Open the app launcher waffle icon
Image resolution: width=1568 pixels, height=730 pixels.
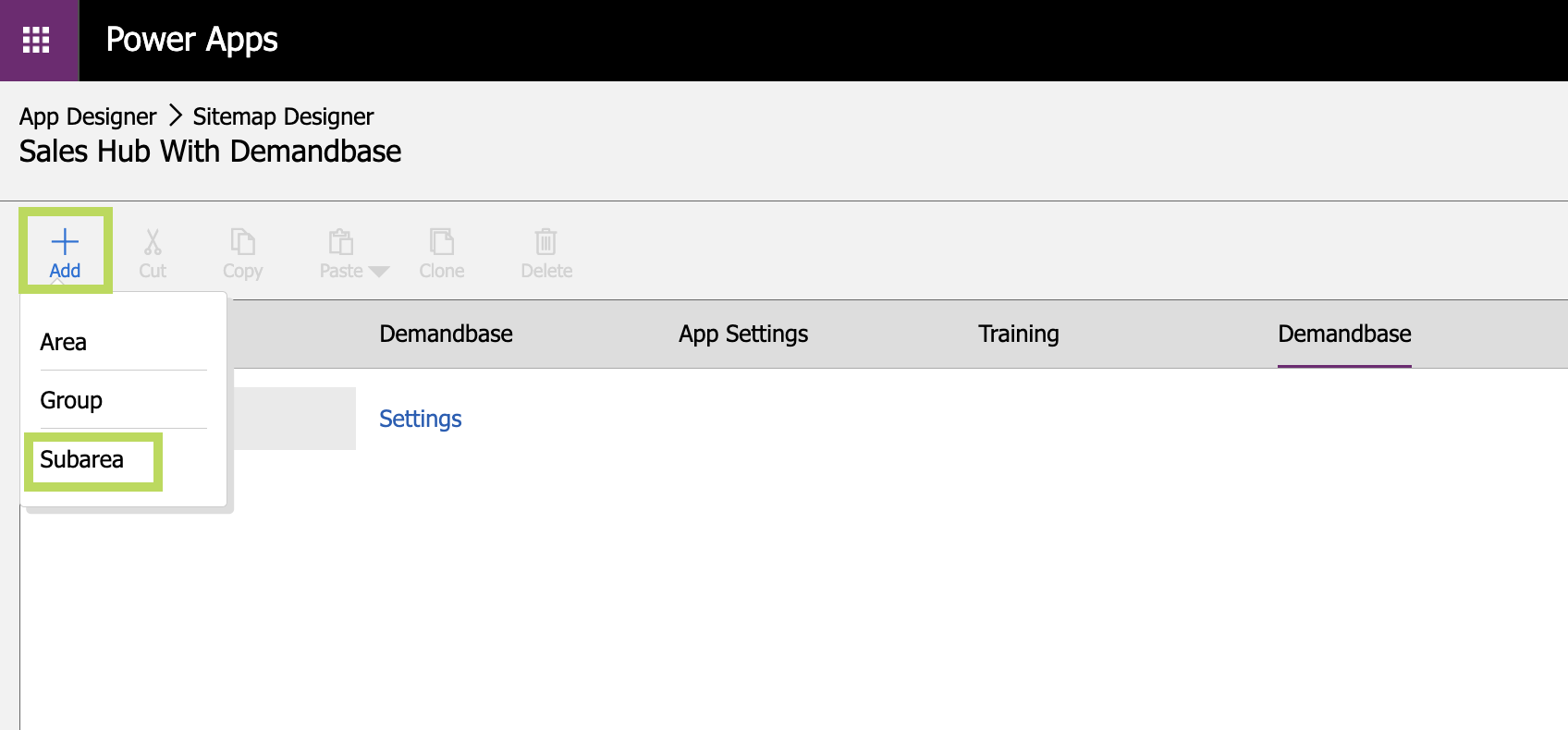tap(36, 40)
